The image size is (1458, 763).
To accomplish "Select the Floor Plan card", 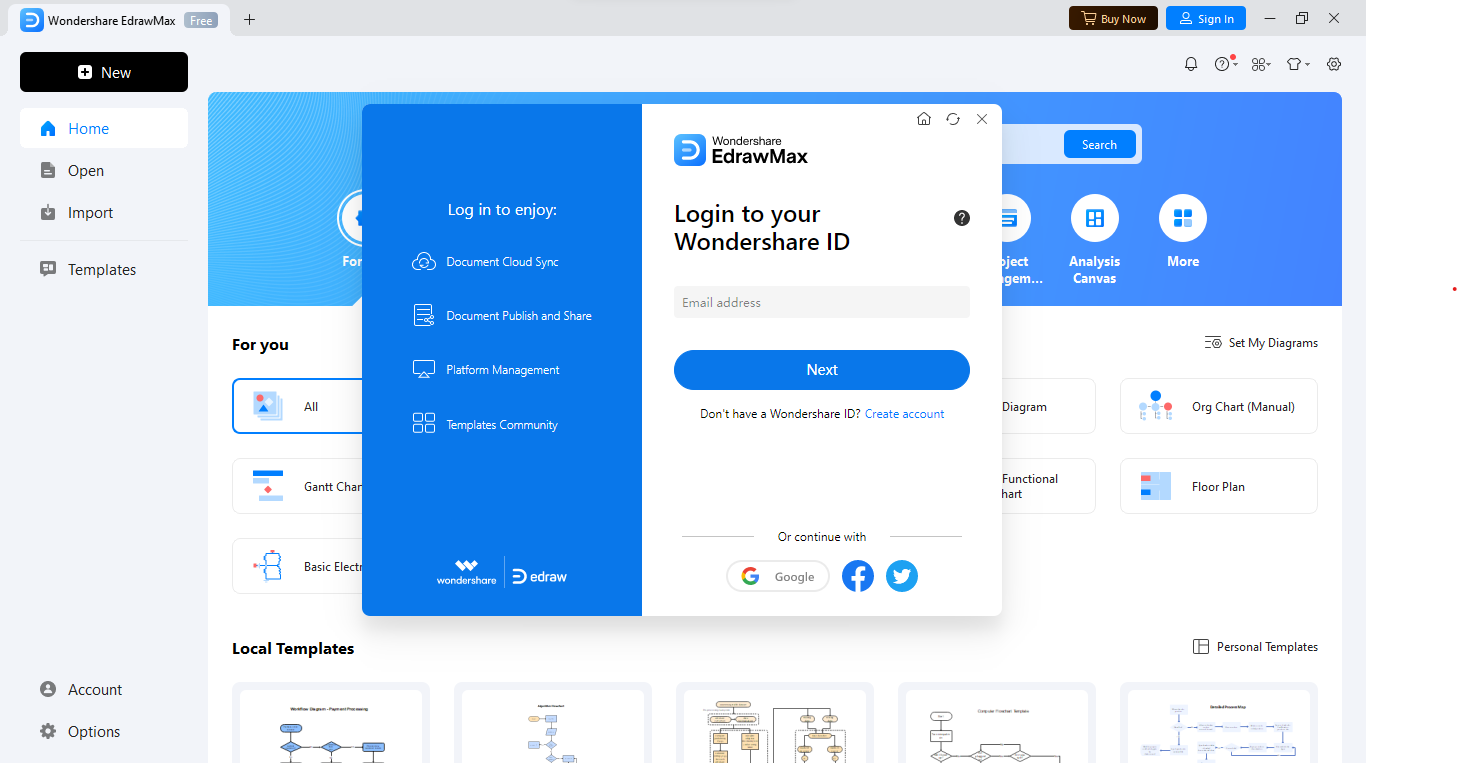I will click(x=1219, y=486).
